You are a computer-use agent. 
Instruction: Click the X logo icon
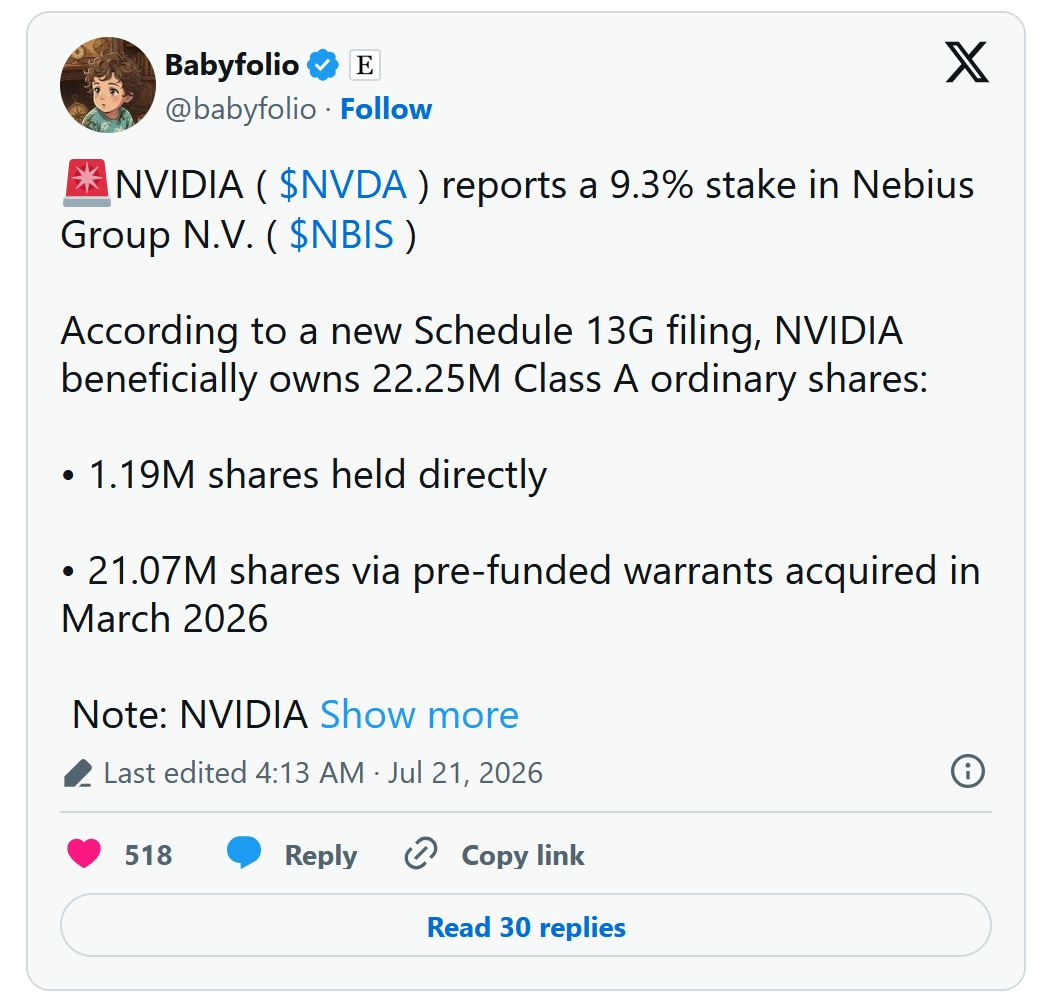click(x=967, y=62)
